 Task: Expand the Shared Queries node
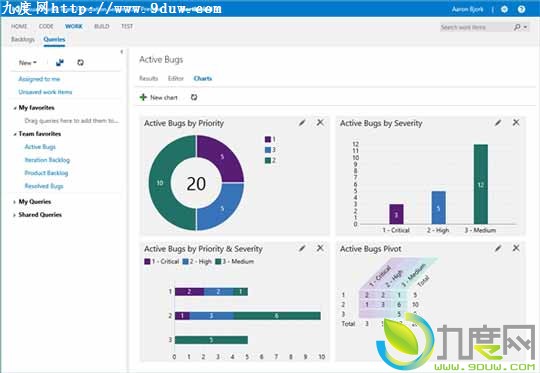click(x=14, y=215)
